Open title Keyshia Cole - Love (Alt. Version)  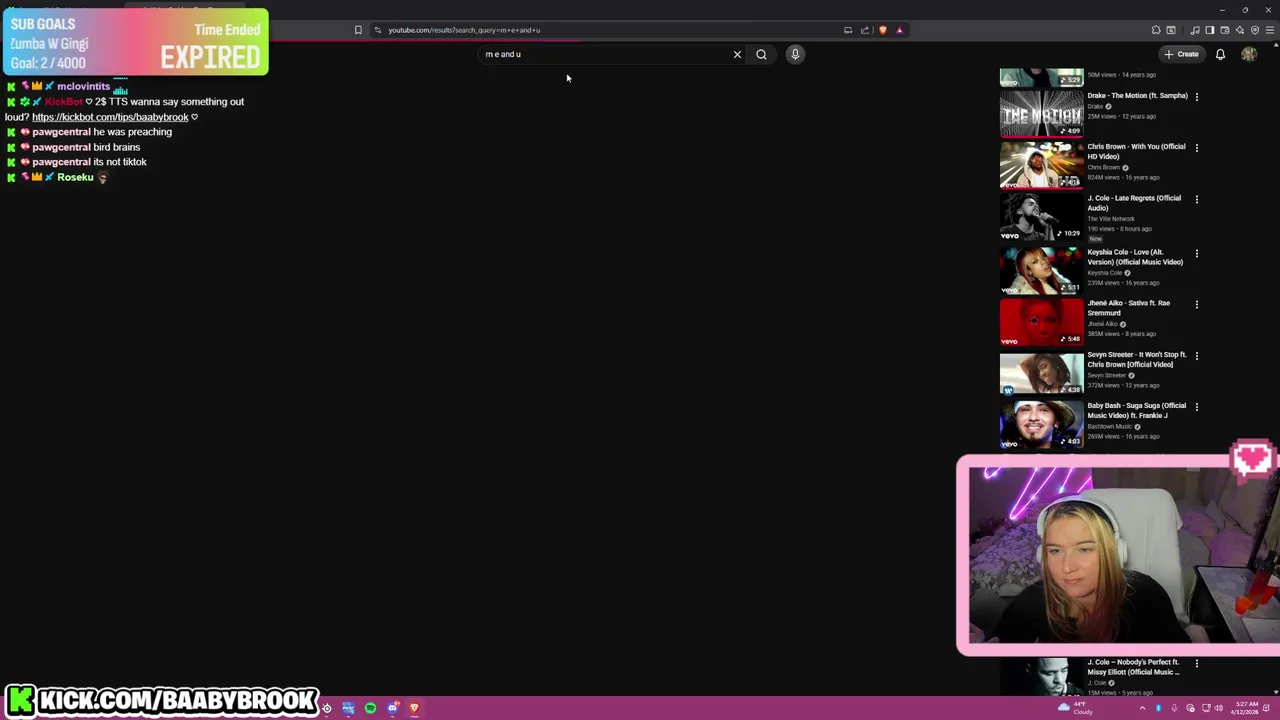tap(1135, 257)
